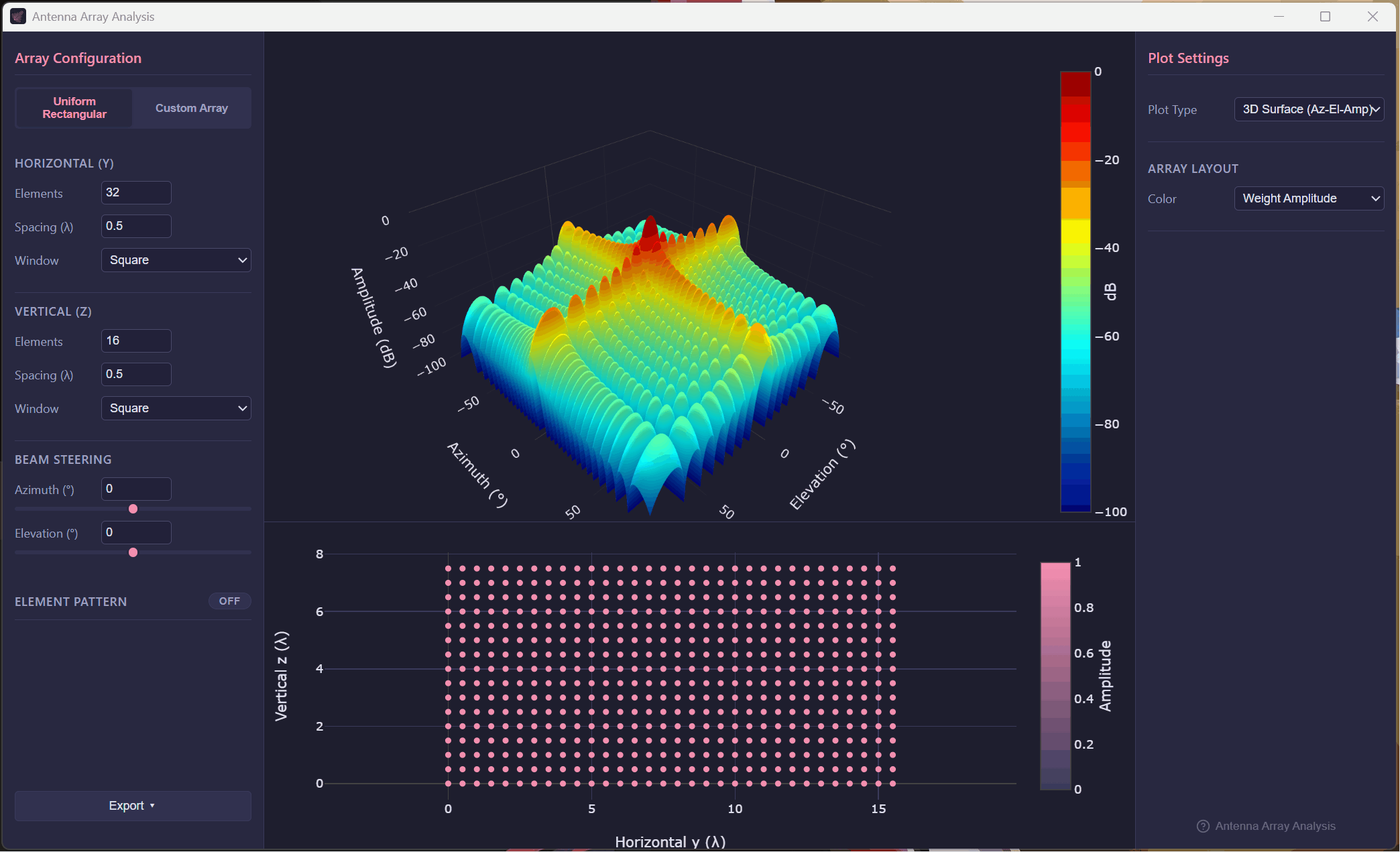This screenshot has width=1400, height=852.
Task: Click the 'HORIZONTAL (Y)' section label
Action: click(64, 164)
